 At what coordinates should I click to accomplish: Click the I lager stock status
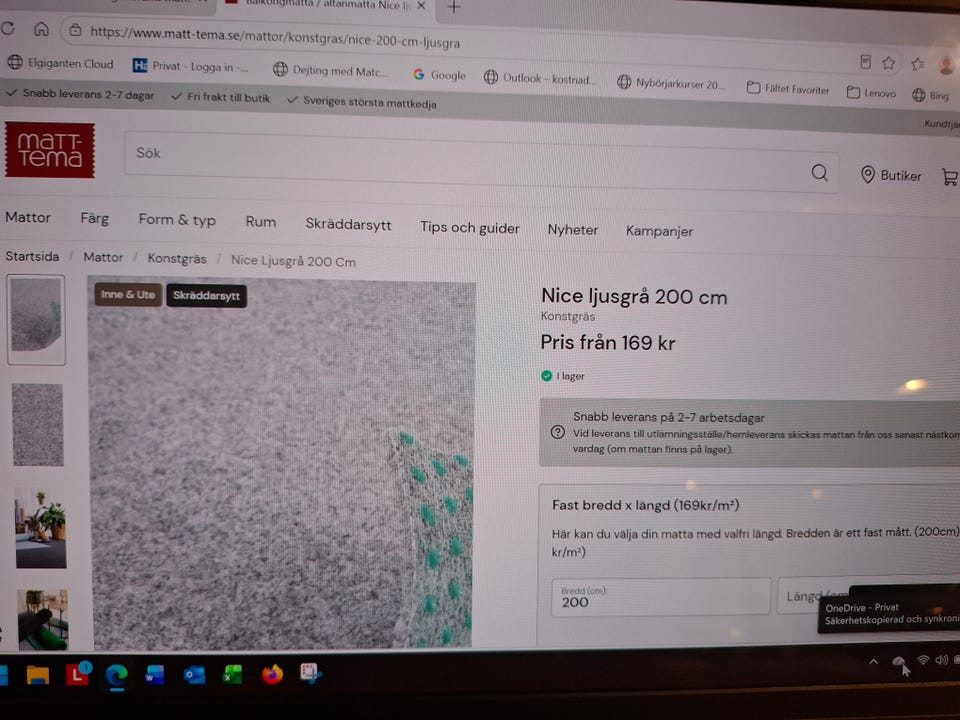click(563, 376)
